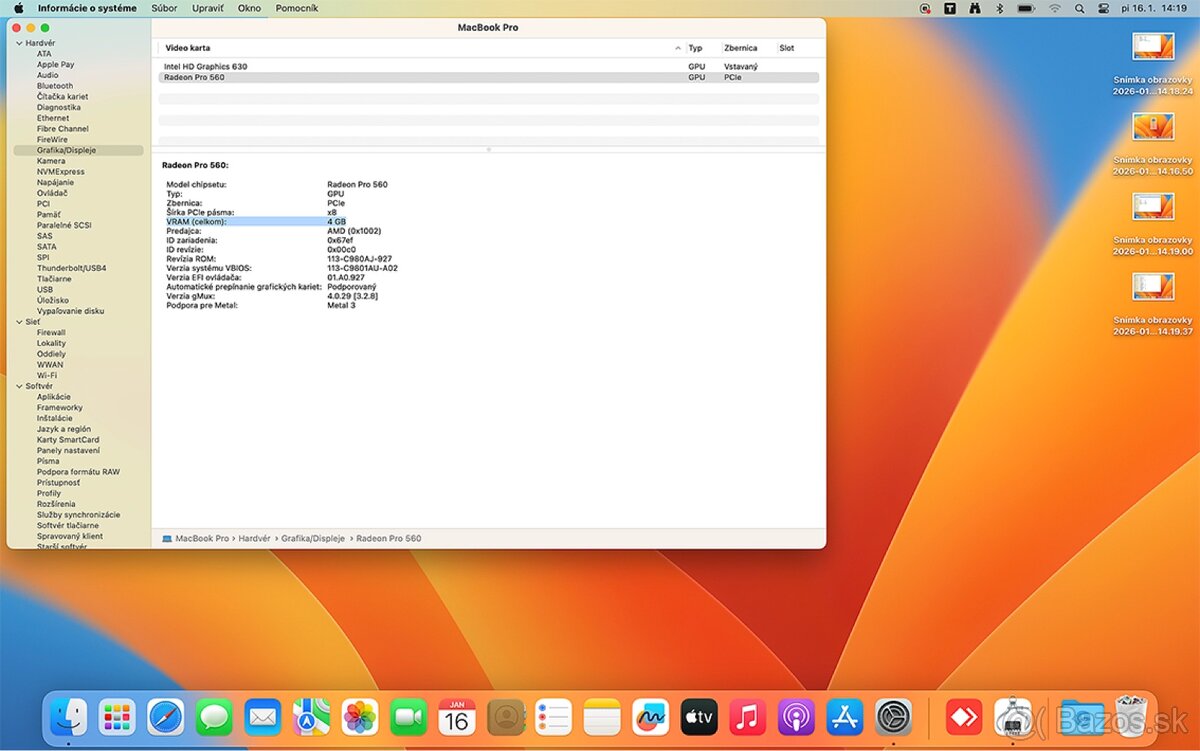Open the Calendar app in the Dock
The image size is (1200, 751).
457,717
